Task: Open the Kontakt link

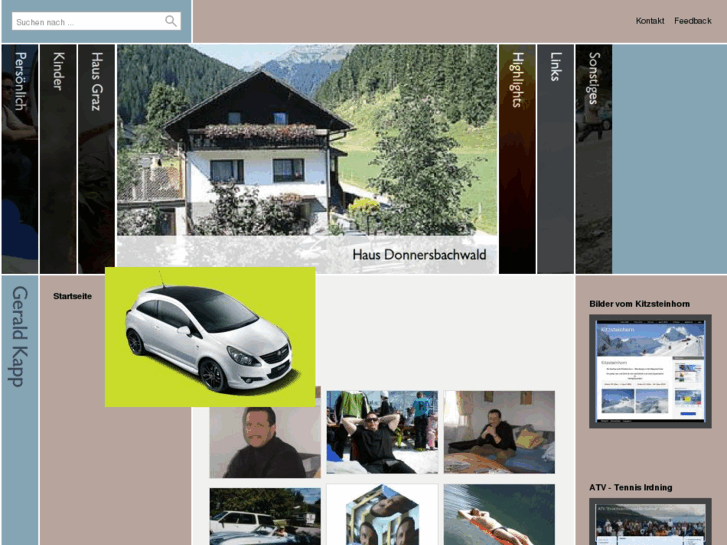Action: tap(650, 21)
